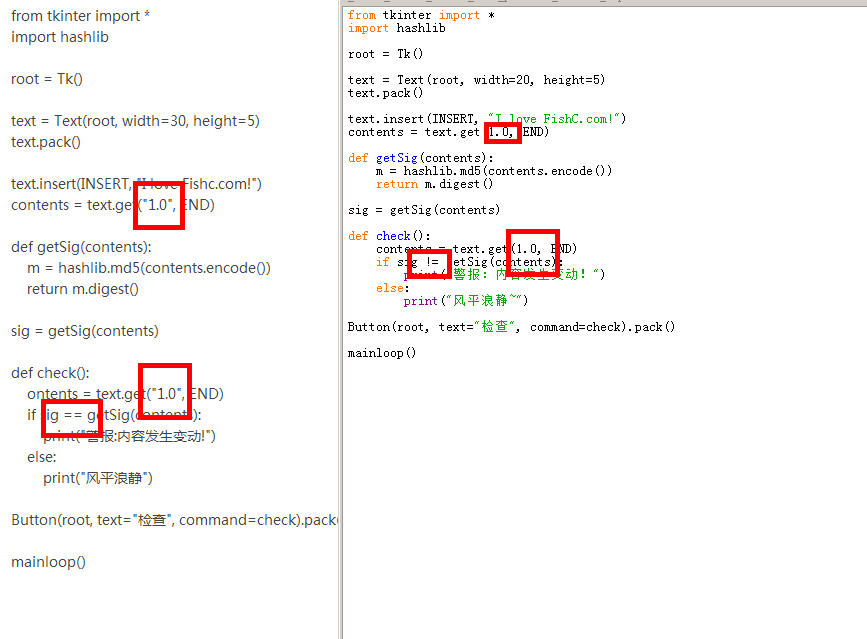Click "def getSig(contents):" in left pane

tap(81, 247)
